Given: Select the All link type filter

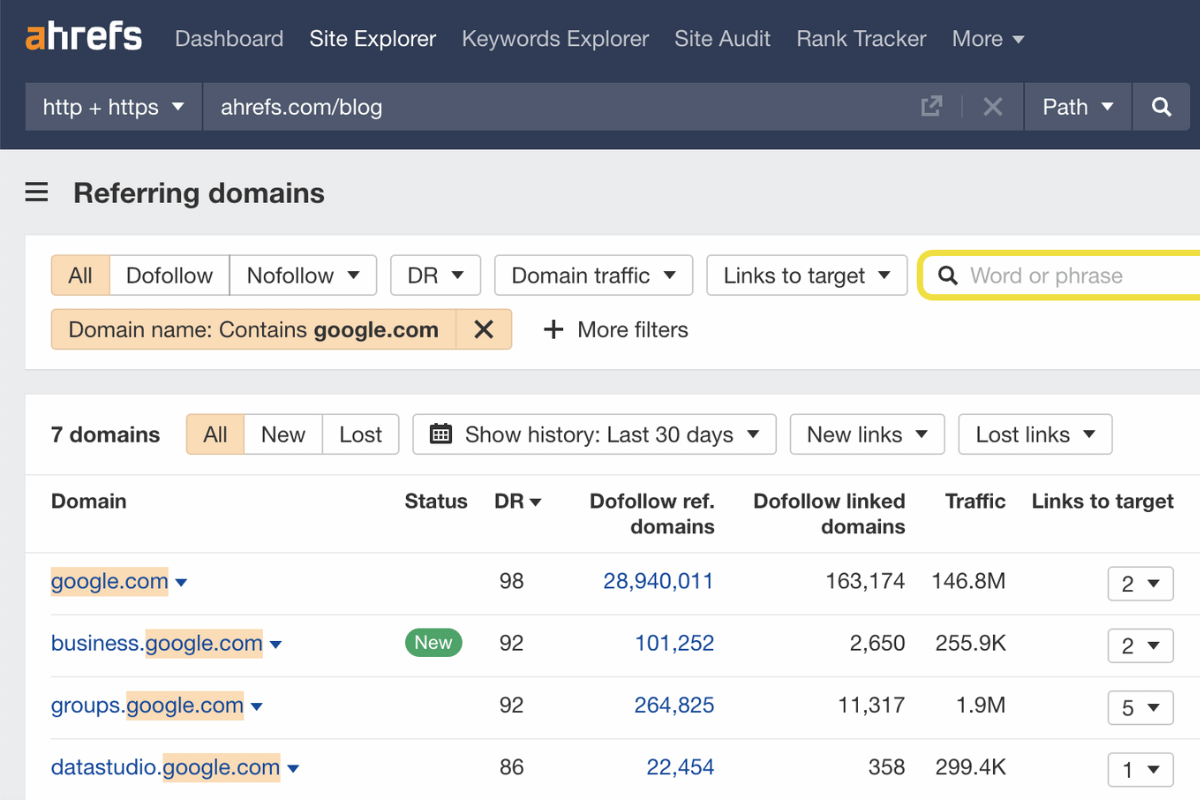Looking at the screenshot, I should [x=80, y=275].
